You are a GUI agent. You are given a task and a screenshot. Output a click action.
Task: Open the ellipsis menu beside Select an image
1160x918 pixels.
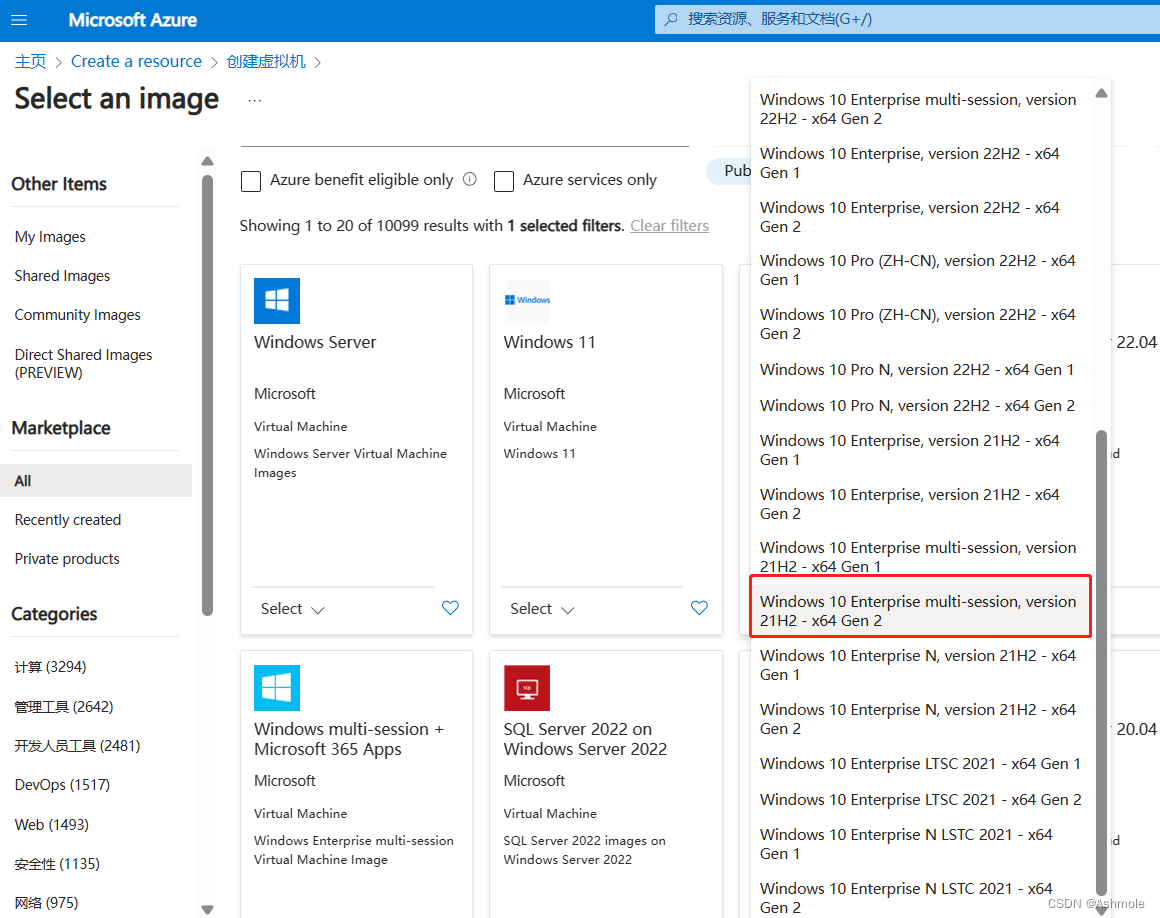coord(254,100)
